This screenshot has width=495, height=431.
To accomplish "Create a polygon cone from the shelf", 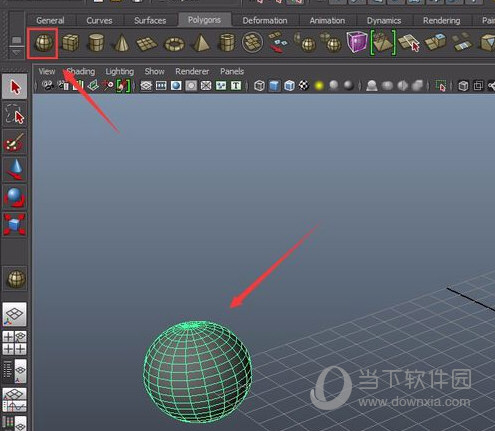I will click(122, 43).
